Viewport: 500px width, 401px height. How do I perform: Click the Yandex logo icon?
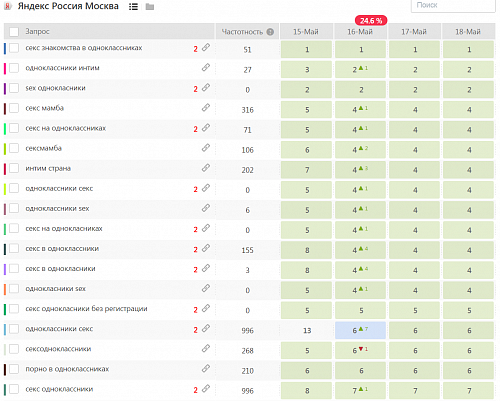(8, 6)
